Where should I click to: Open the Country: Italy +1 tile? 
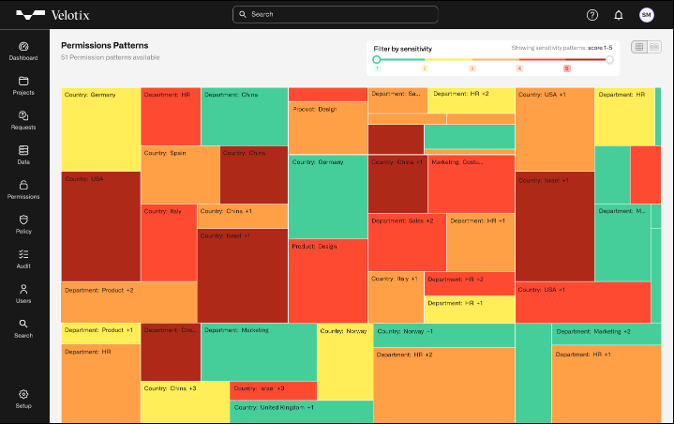point(396,297)
